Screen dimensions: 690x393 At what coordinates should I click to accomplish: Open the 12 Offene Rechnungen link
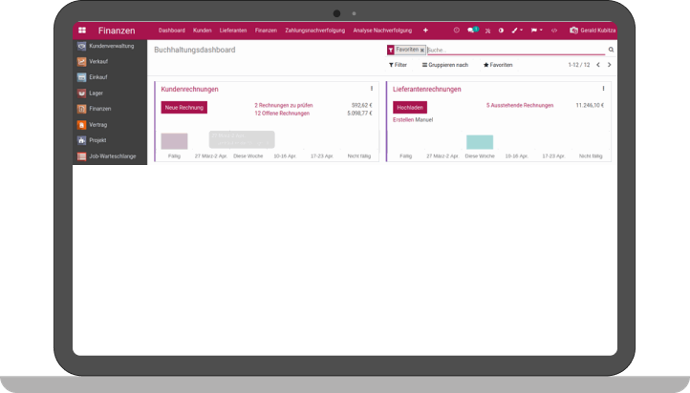282,114
